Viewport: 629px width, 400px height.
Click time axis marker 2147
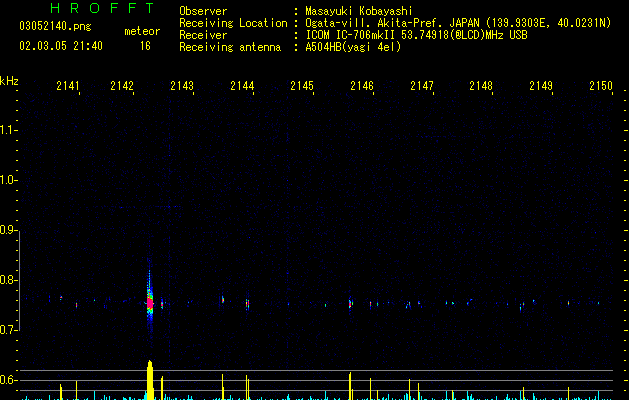(x=422, y=85)
